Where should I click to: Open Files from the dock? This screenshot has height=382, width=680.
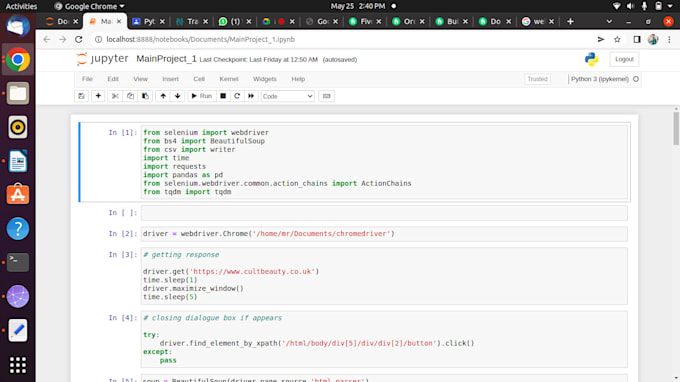click(x=18, y=93)
